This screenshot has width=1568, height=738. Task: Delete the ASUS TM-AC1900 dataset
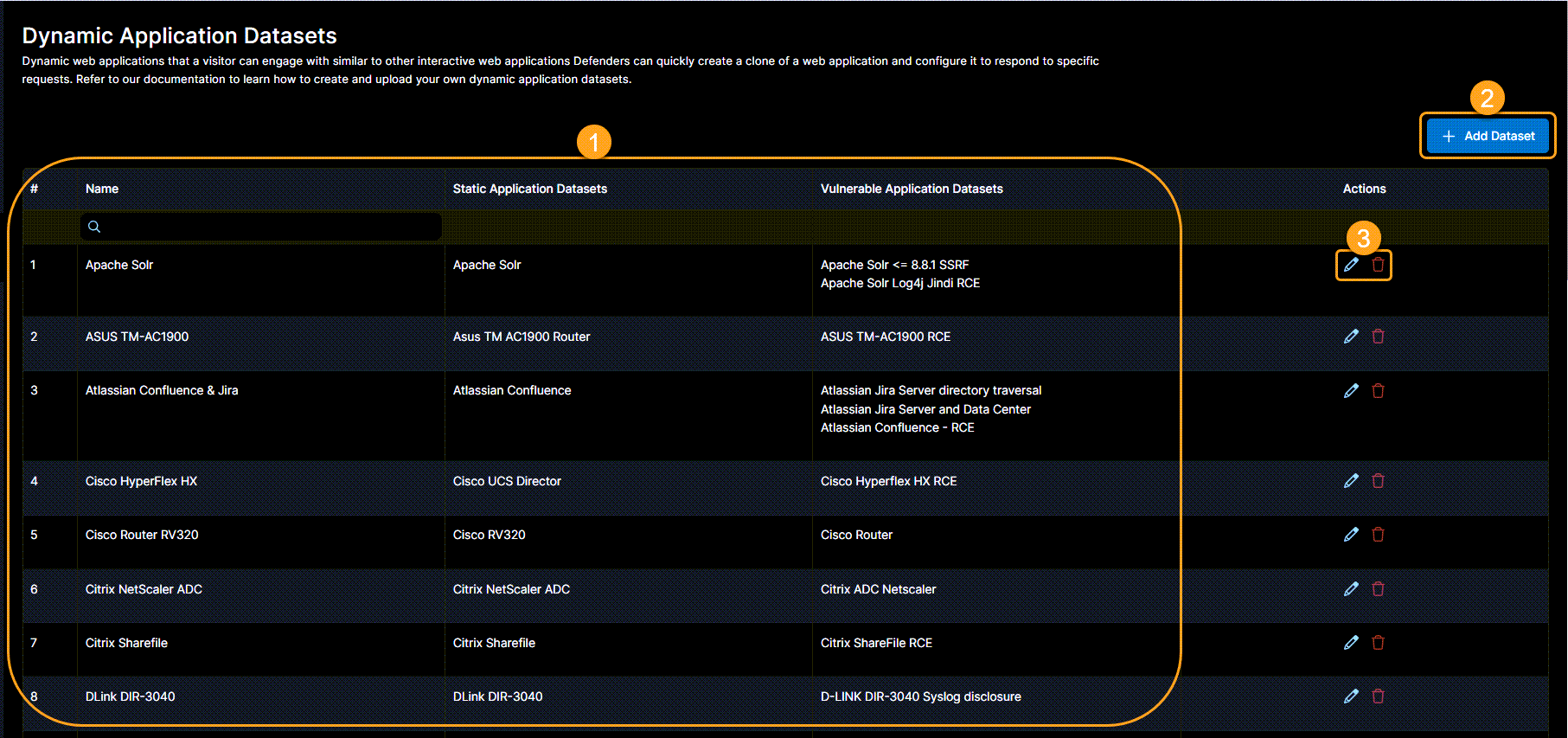point(1379,337)
